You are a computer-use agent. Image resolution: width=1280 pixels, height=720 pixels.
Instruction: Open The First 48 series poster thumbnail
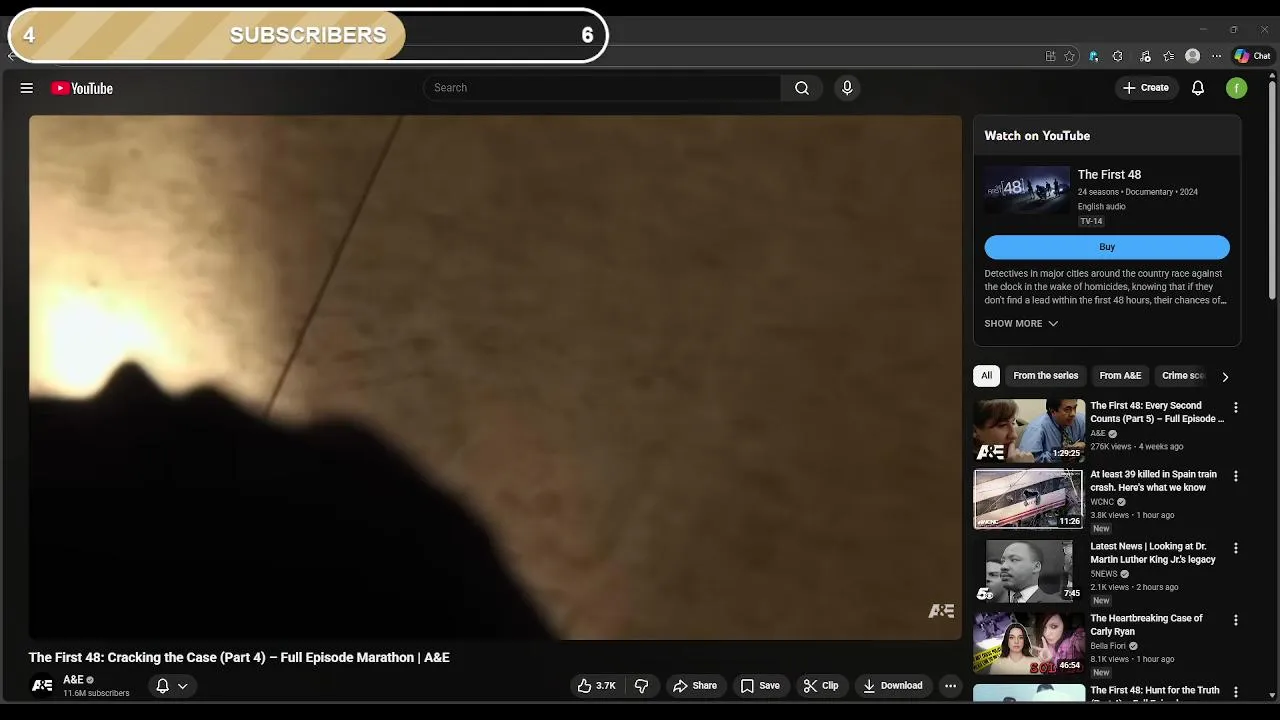[1027, 190]
